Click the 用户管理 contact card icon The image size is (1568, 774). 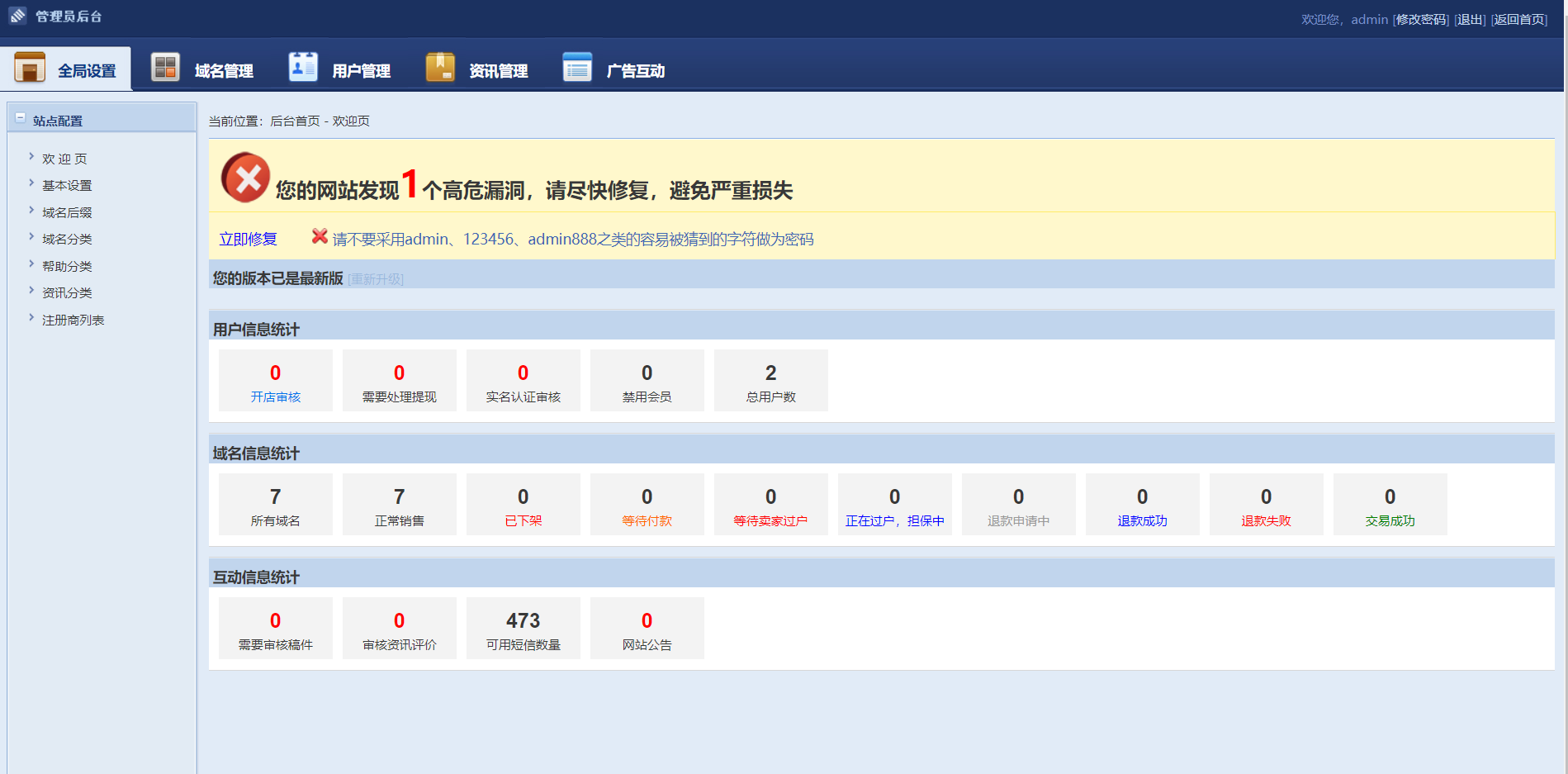pyautogui.click(x=302, y=68)
